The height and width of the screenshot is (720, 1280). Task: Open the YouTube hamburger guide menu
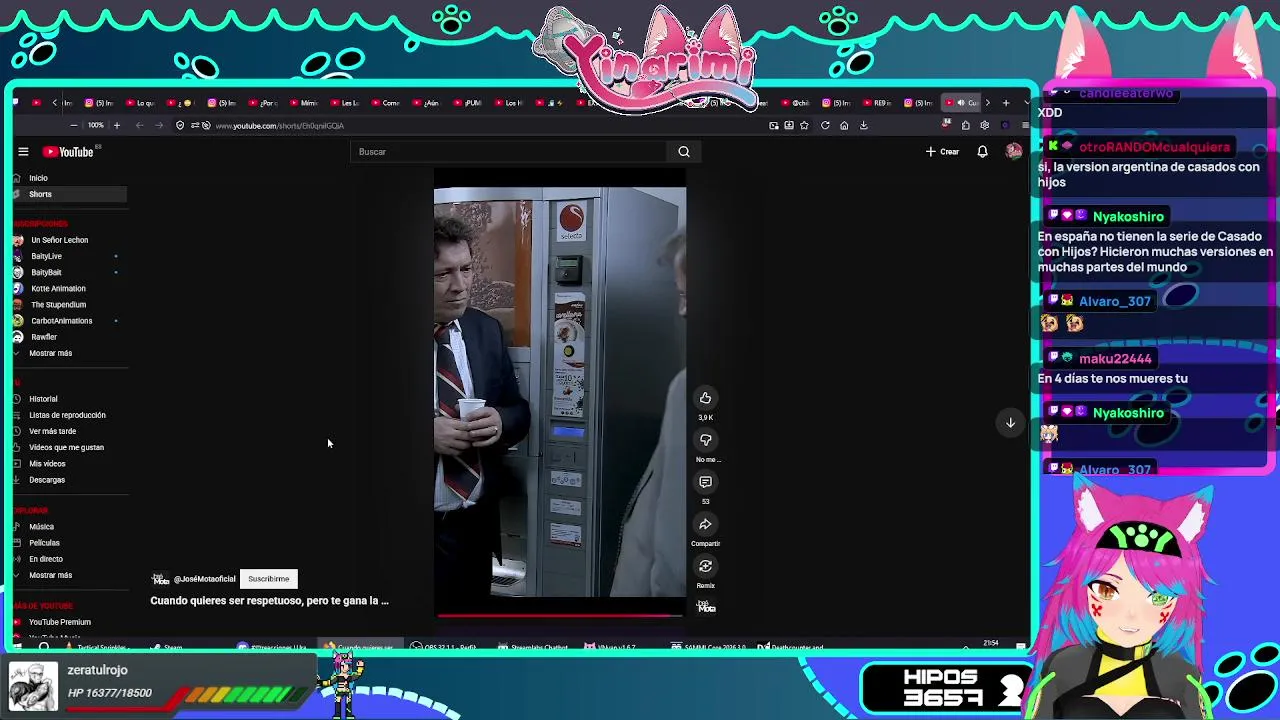pyautogui.click(x=23, y=152)
